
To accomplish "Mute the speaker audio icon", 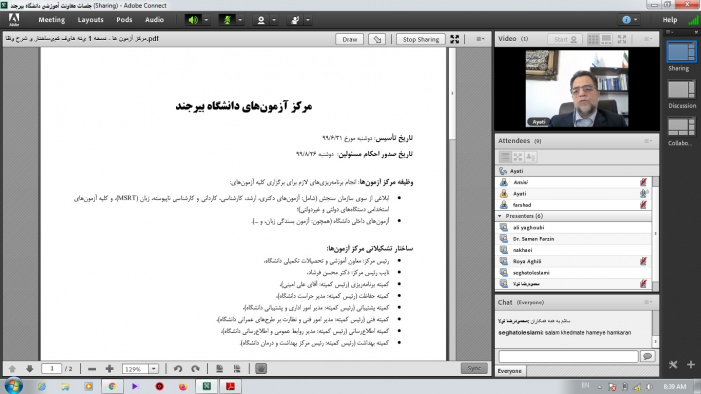I will click(x=193, y=20).
